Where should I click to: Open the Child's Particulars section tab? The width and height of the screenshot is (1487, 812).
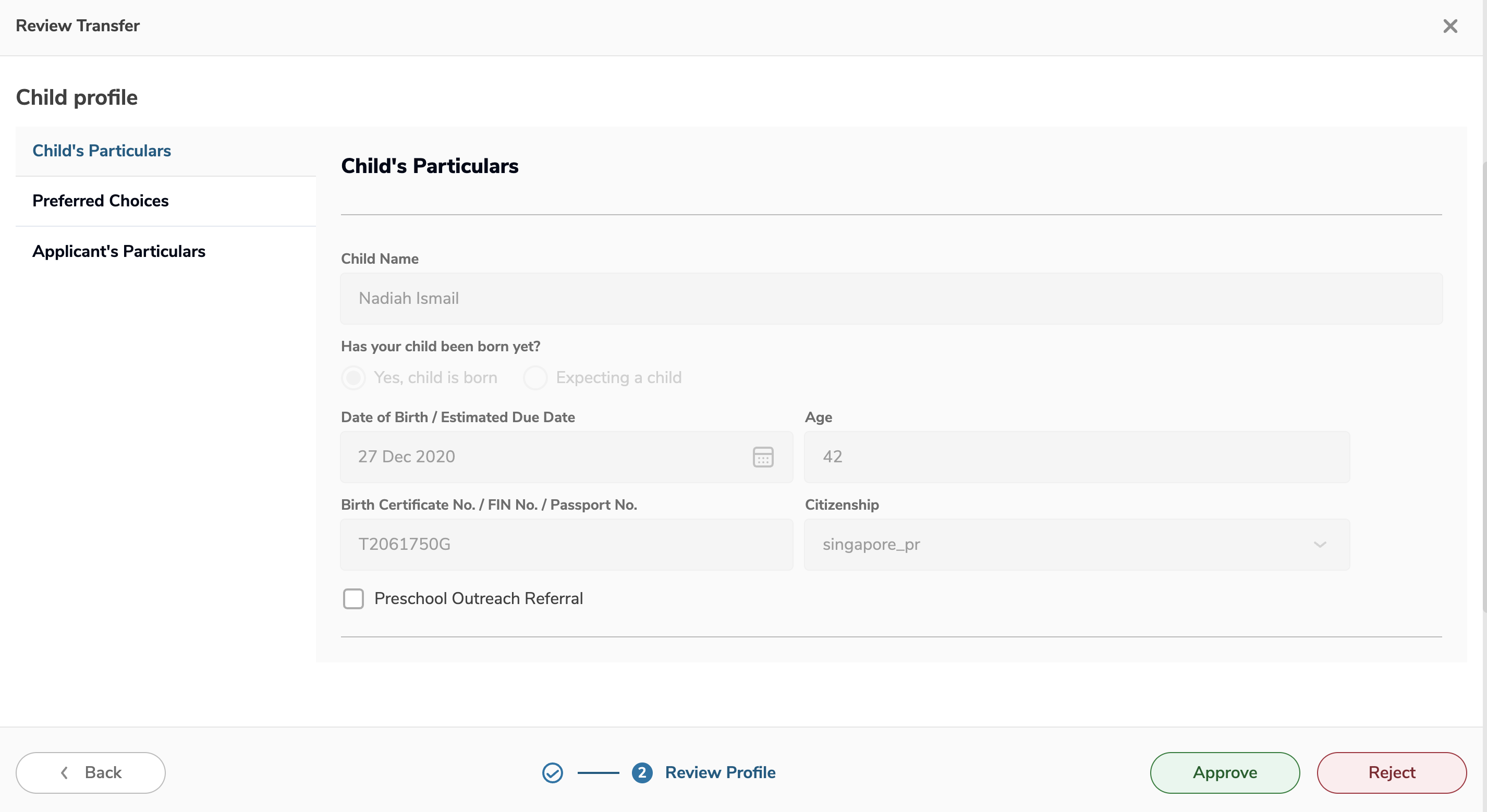(102, 151)
